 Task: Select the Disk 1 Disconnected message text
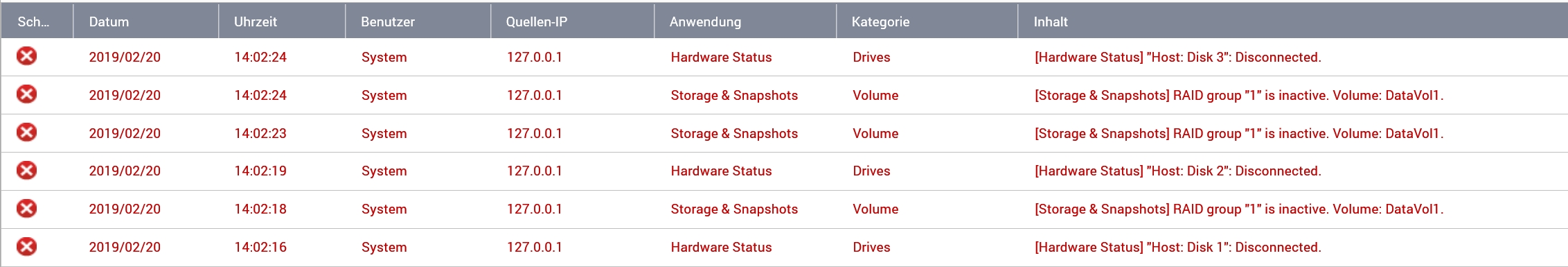1177,247
